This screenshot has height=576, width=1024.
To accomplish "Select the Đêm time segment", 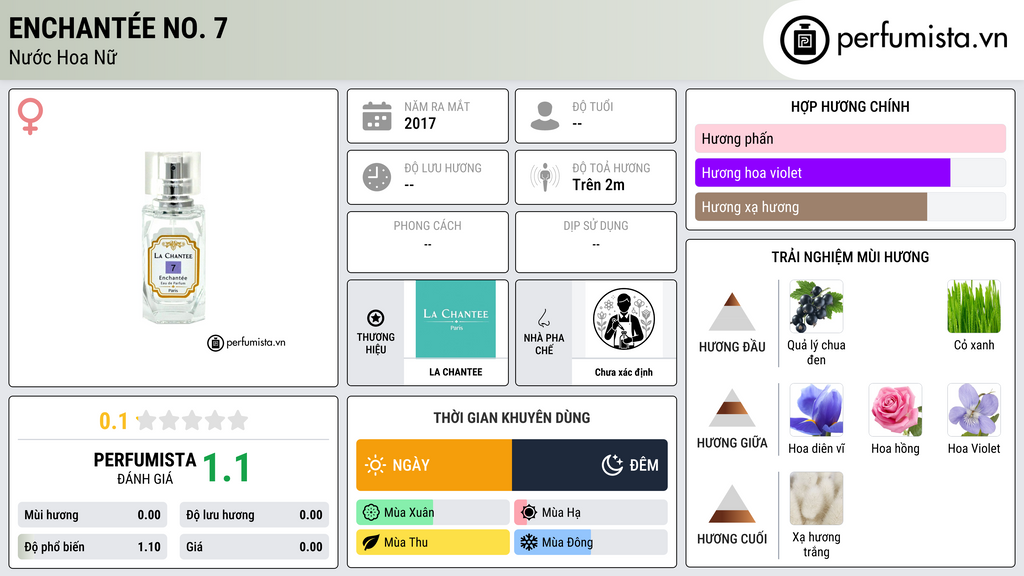I will 590,465.
